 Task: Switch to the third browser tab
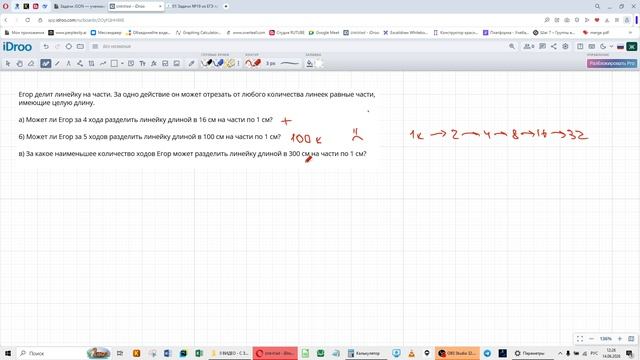point(193,7)
